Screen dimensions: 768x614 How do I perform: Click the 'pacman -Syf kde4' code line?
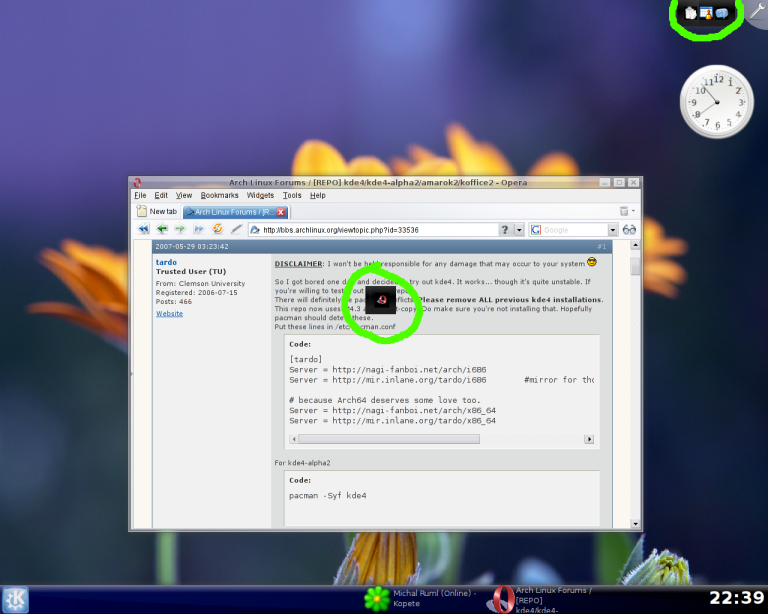[328, 496]
